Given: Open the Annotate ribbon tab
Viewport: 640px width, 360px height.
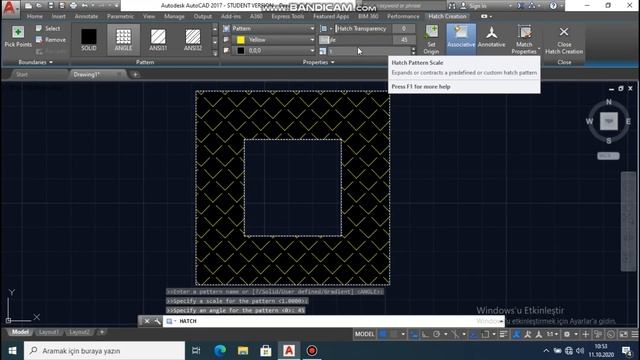Looking at the screenshot, I should (86, 16).
